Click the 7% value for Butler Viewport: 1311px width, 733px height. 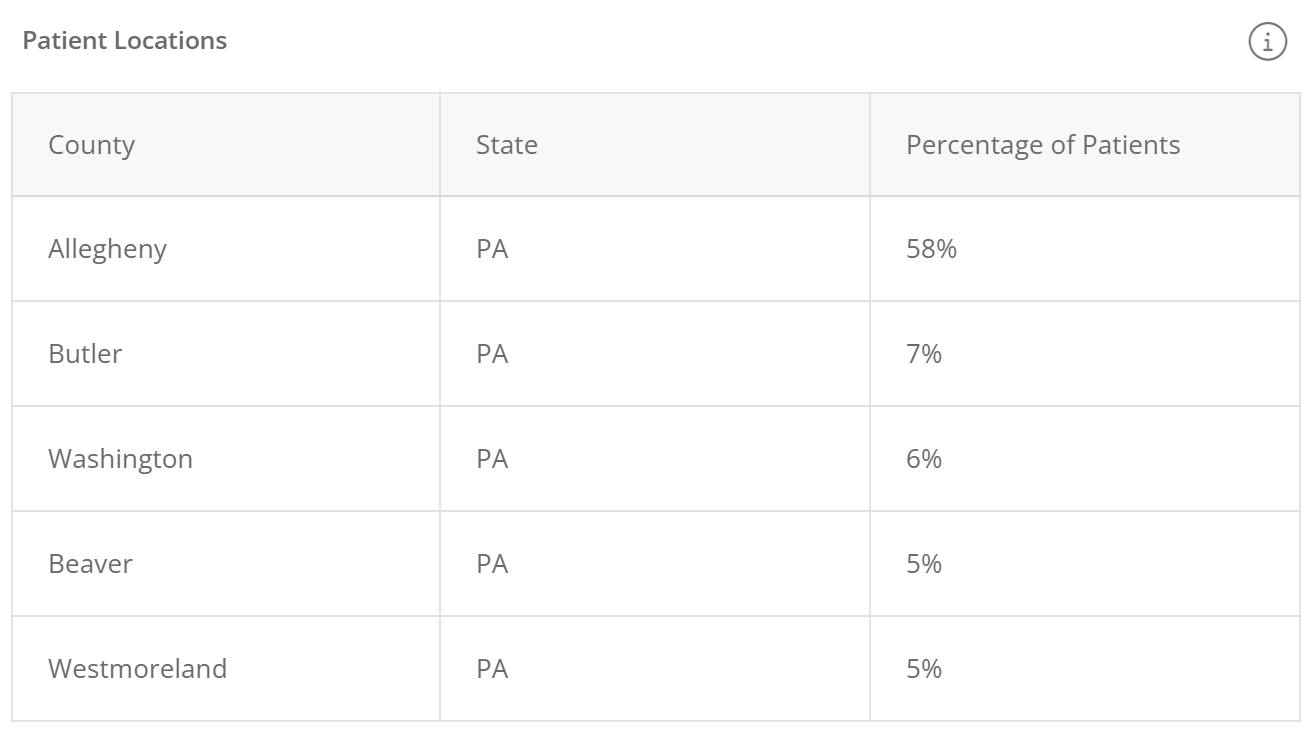[924, 354]
